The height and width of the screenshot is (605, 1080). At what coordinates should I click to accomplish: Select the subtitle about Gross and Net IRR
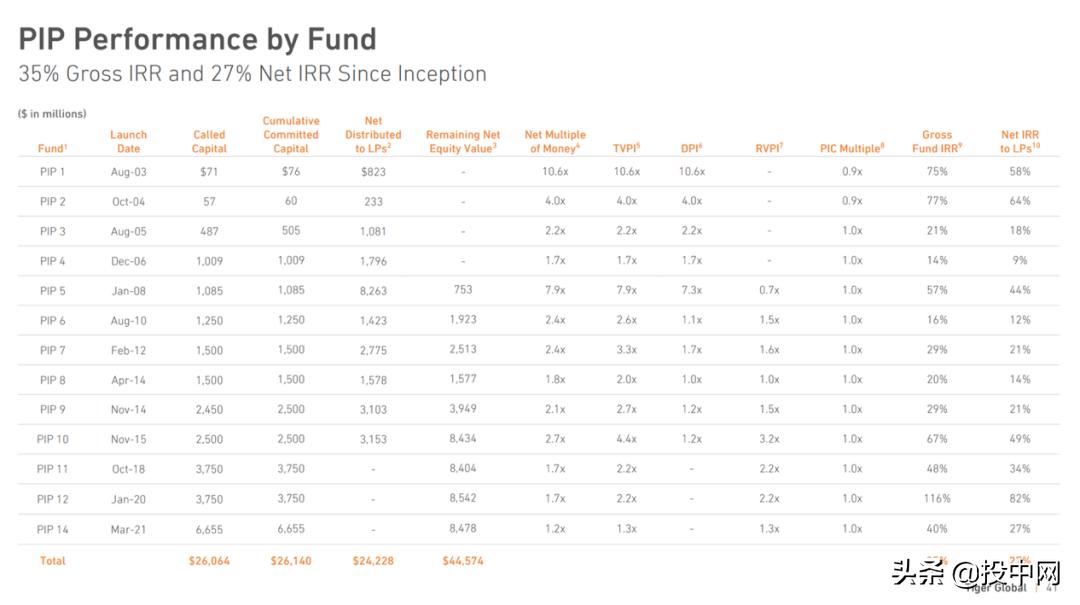(252, 74)
